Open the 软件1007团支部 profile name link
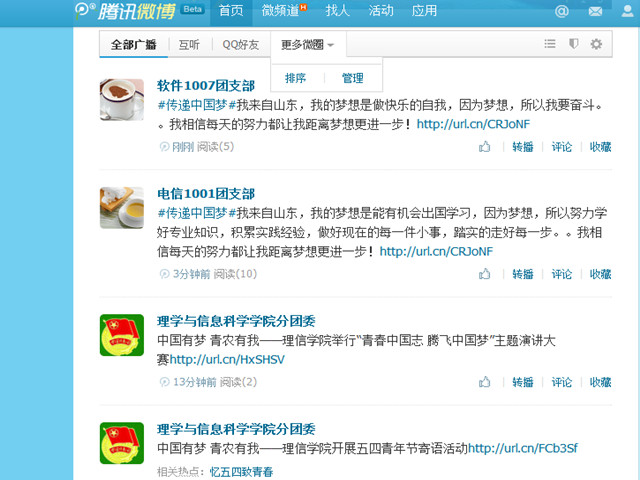This screenshot has width=640, height=480. point(206,86)
